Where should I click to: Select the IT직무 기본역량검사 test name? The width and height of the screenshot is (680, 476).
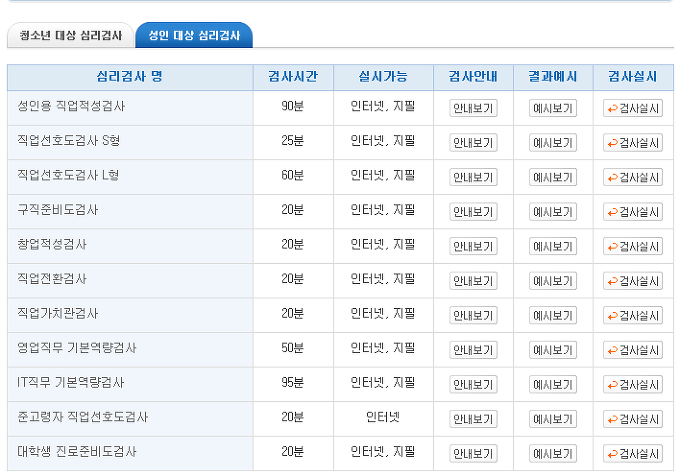(x=71, y=382)
